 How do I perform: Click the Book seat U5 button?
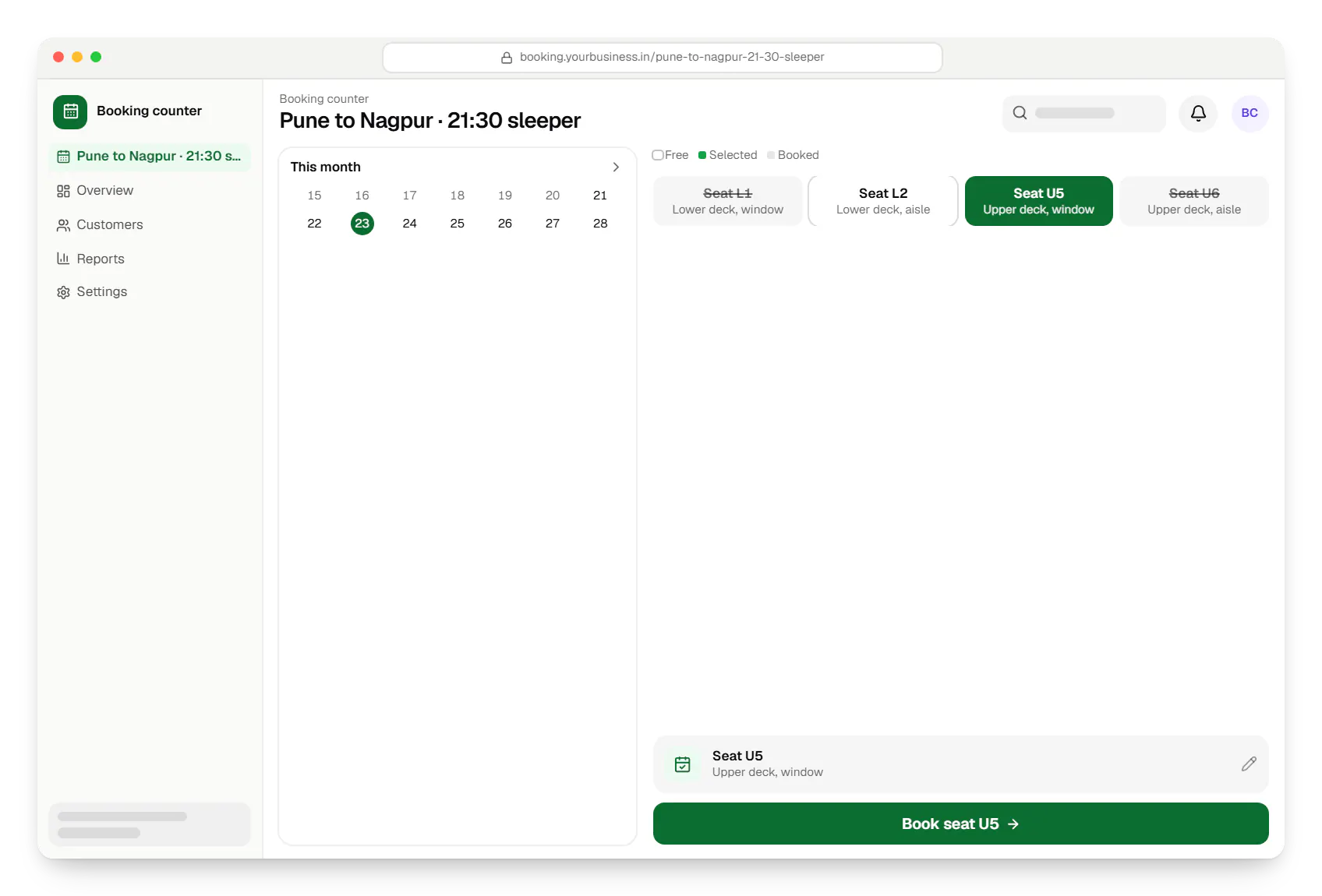coord(961,824)
